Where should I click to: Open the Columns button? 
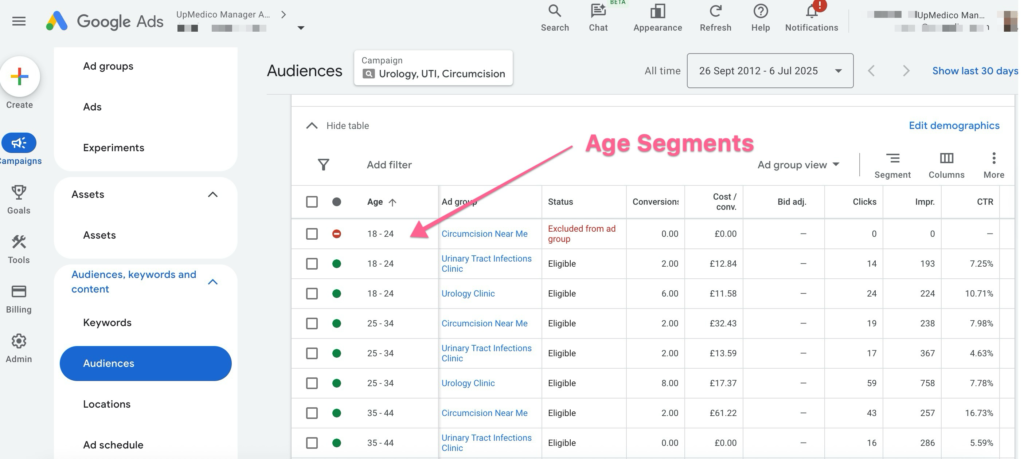point(946,165)
